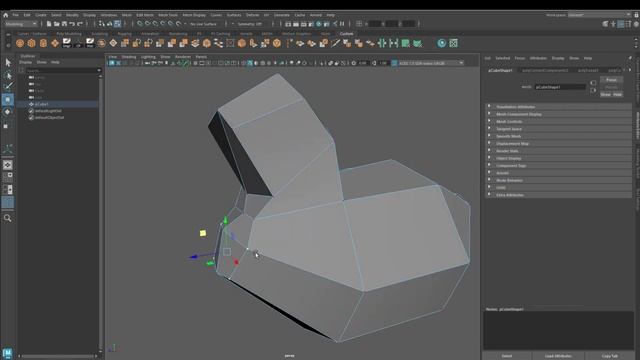The width and height of the screenshot is (640, 360).
Task: Activate the Rotate tool in the toolbox
Action: click(8, 111)
